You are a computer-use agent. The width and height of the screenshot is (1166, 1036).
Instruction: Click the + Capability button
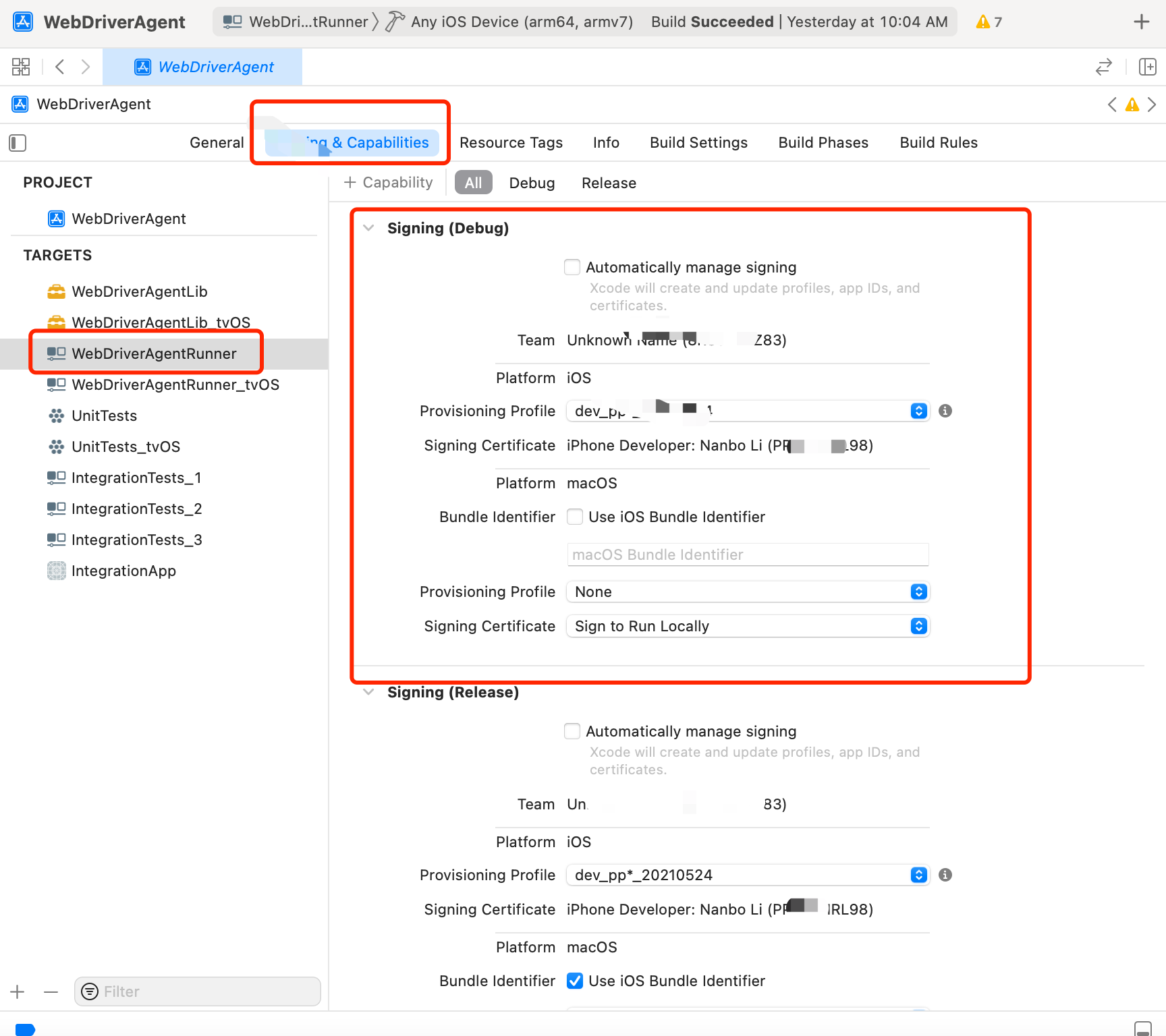pyautogui.click(x=388, y=182)
